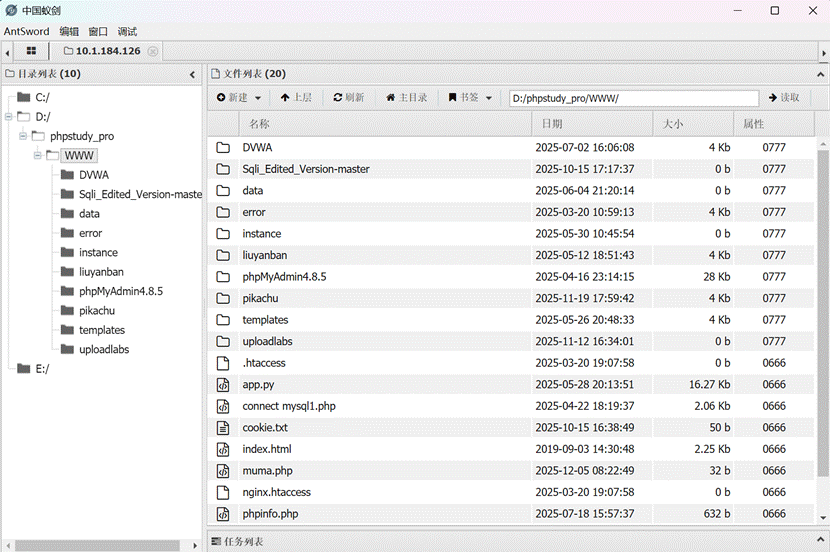
Task: Sort by the 名称 column header
Action: click(385, 124)
